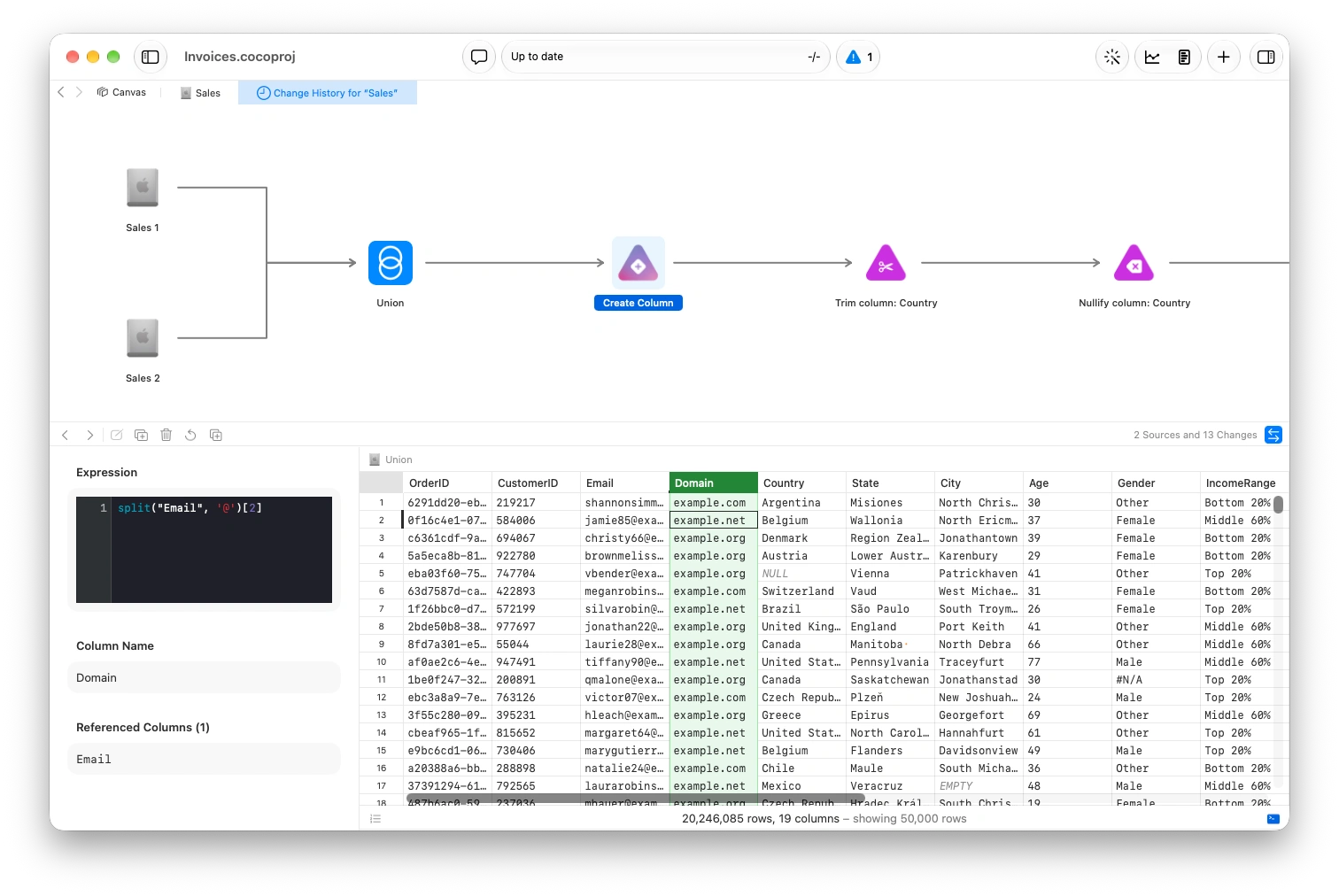
Task: Click the Domain column name field
Action: [x=205, y=678]
